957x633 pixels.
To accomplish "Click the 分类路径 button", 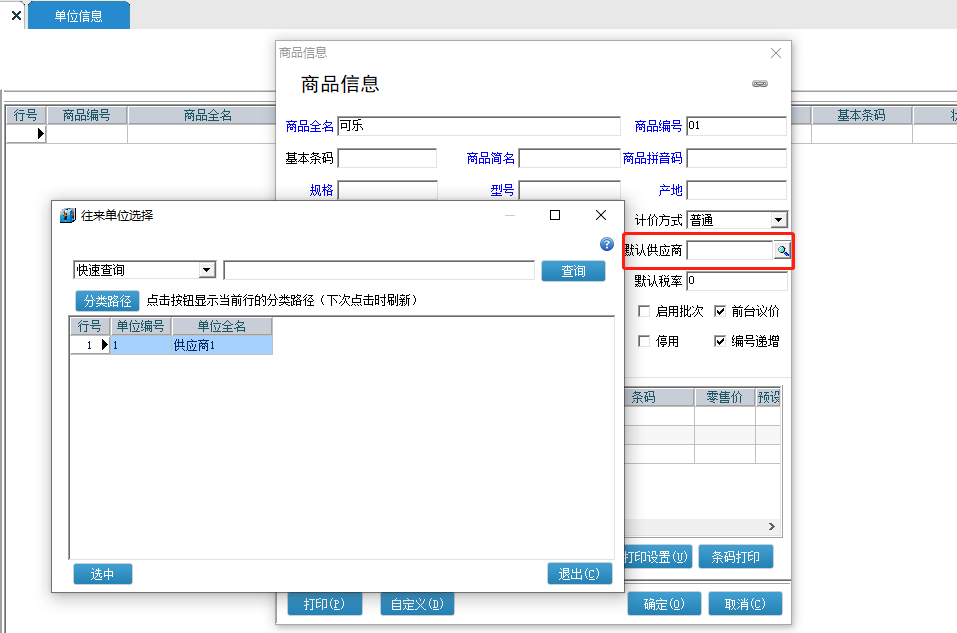I will [x=106, y=301].
